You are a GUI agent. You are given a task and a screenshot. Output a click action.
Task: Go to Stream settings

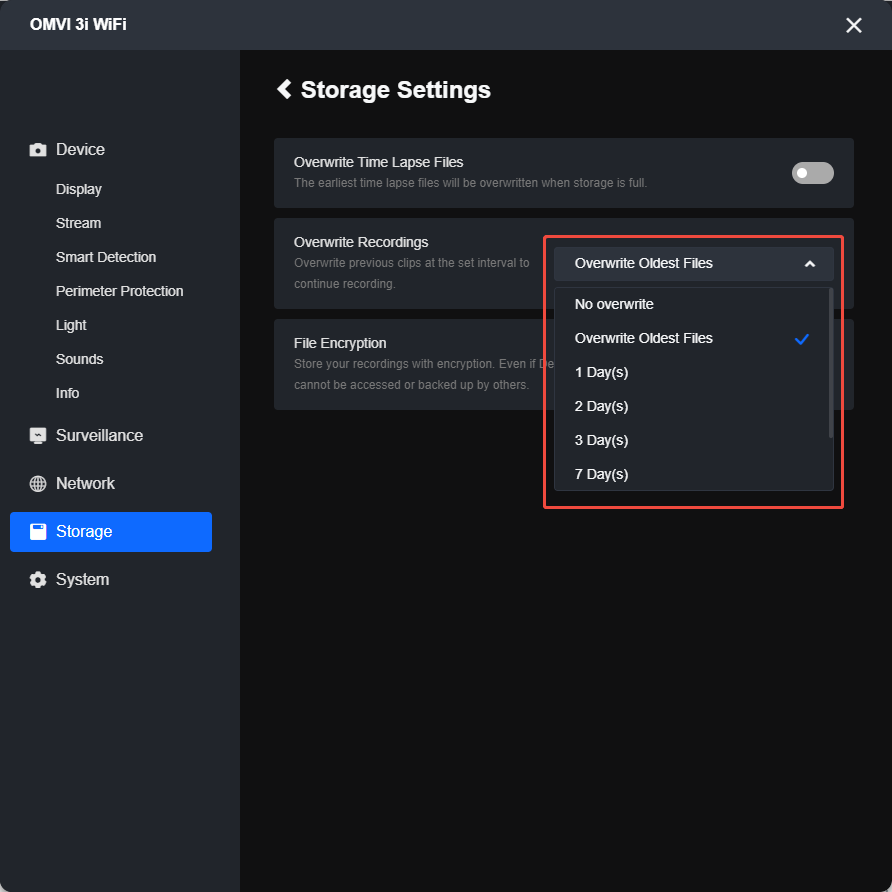[79, 223]
